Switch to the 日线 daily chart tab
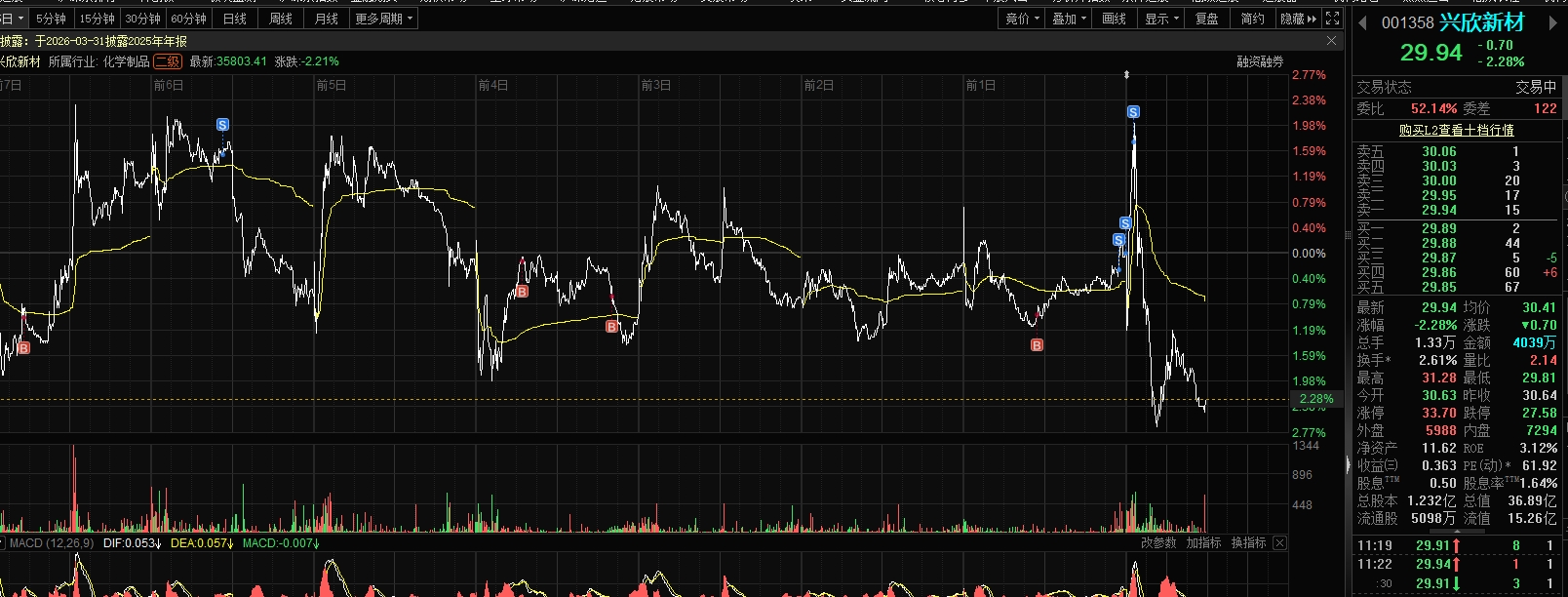Viewport: 1568px width, 597px height. click(x=235, y=19)
